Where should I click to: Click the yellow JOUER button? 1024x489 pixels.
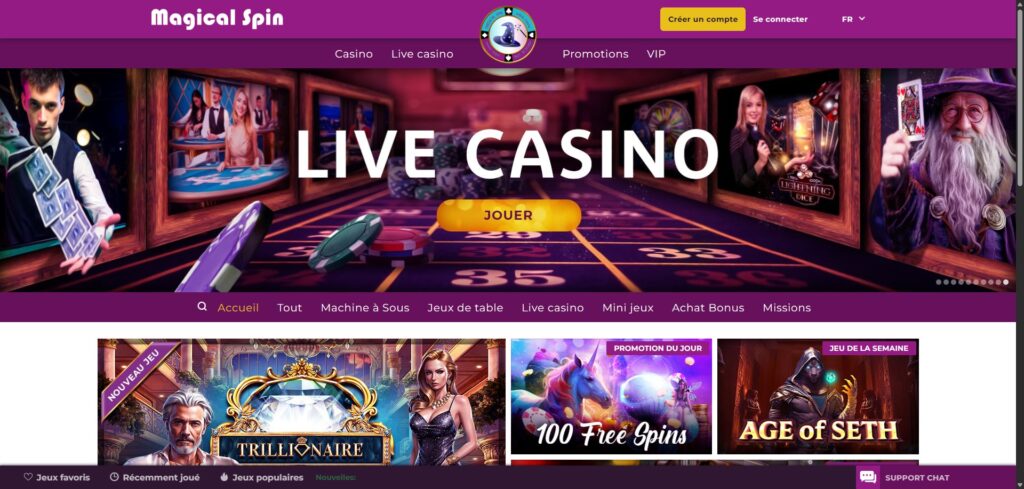(509, 215)
